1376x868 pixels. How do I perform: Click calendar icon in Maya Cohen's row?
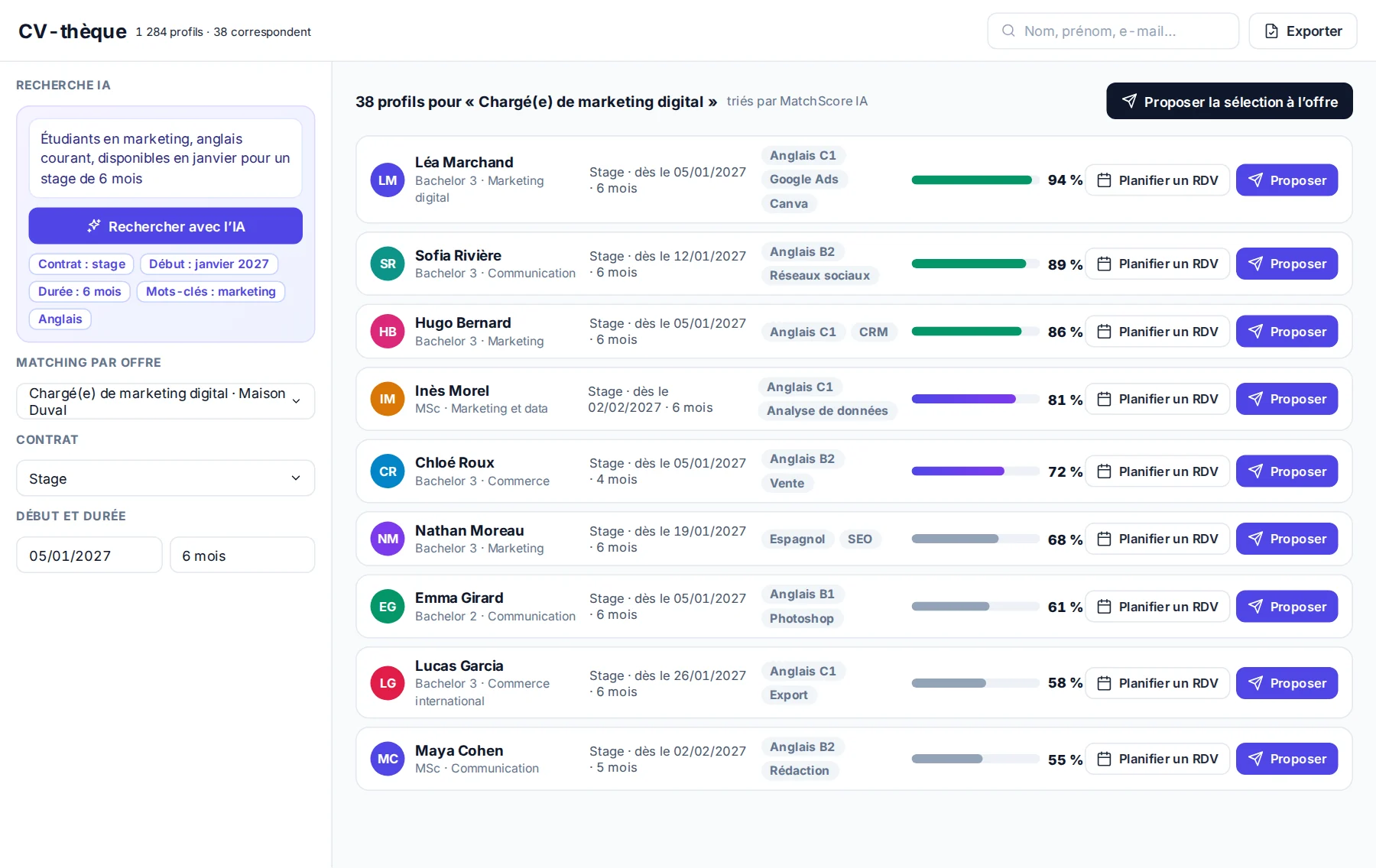coord(1104,759)
